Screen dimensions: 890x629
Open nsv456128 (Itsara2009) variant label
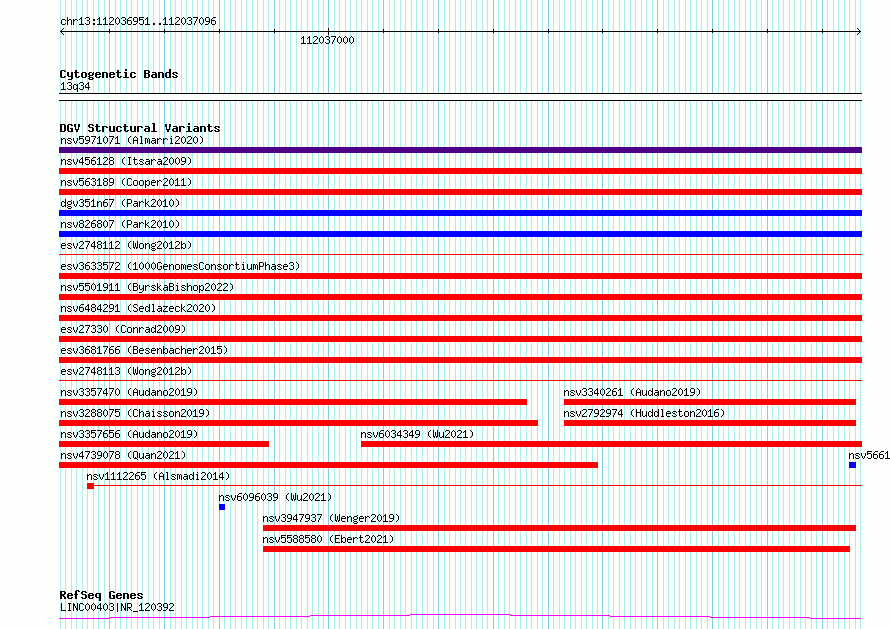point(126,161)
